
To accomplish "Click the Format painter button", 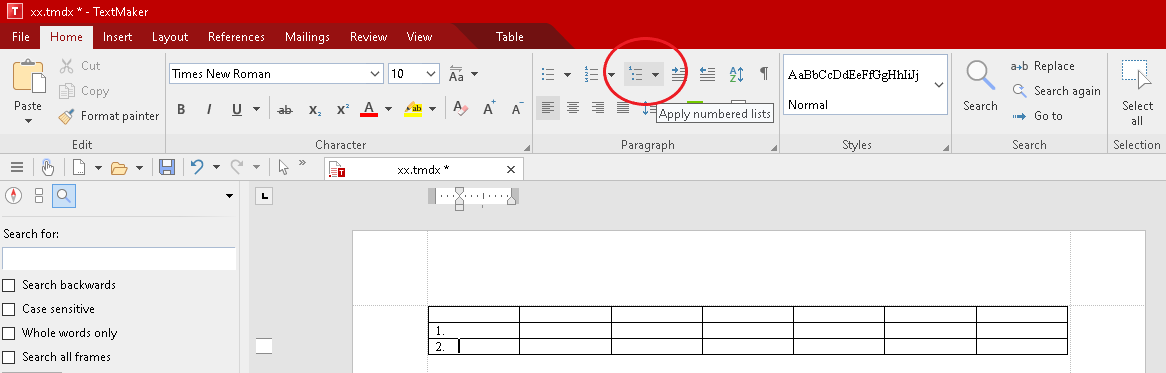I will [x=109, y=116].
